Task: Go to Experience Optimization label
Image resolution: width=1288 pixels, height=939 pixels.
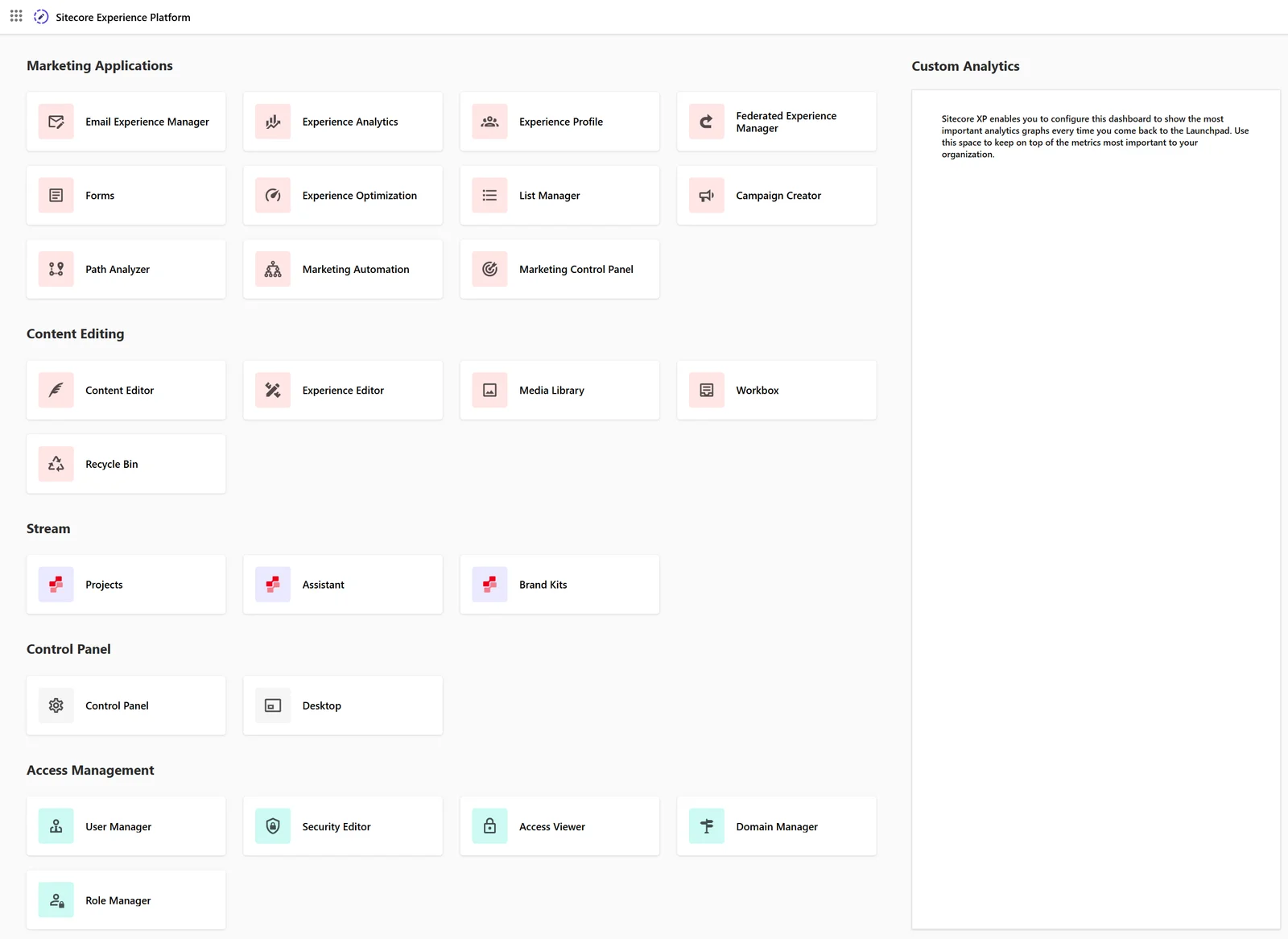Action: click(x=360, y=196)
